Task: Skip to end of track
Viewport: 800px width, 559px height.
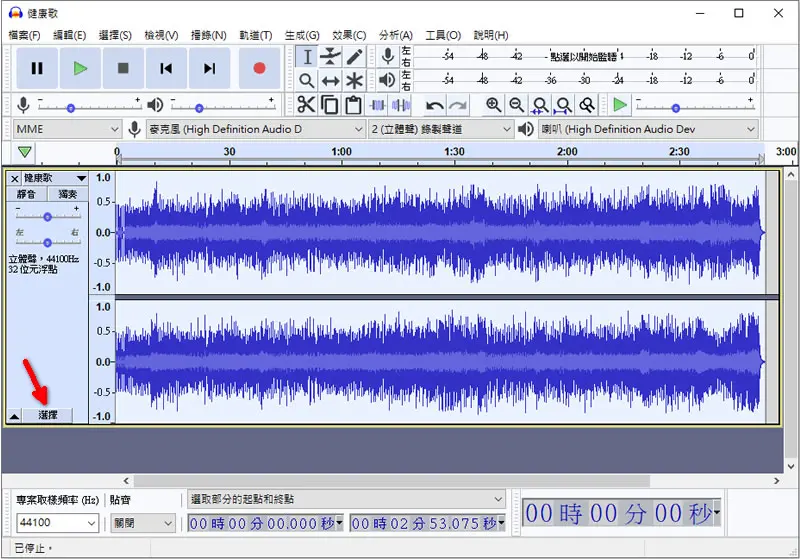Action: coord(209,68)
